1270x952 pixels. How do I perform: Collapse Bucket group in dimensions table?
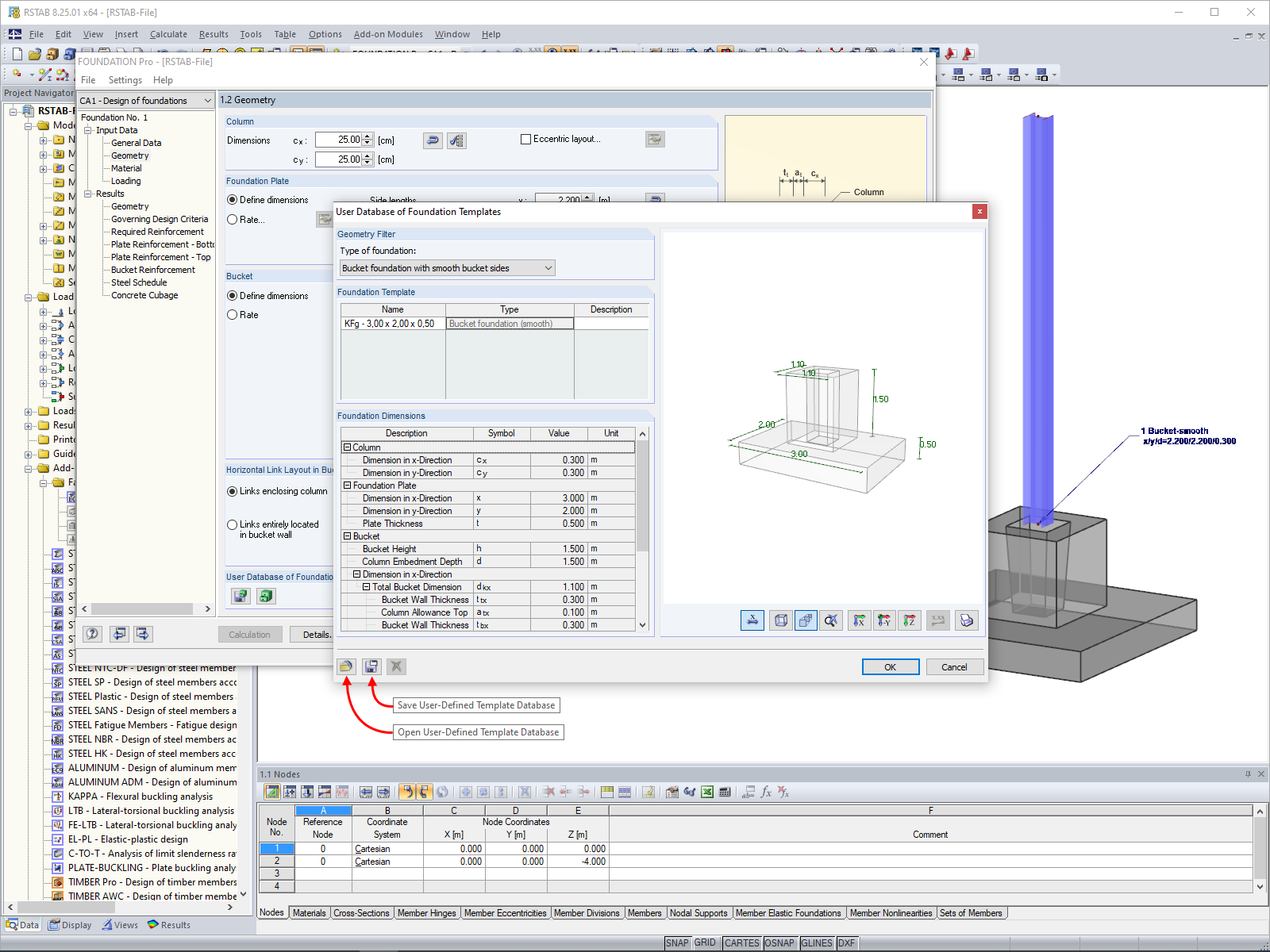347,536
